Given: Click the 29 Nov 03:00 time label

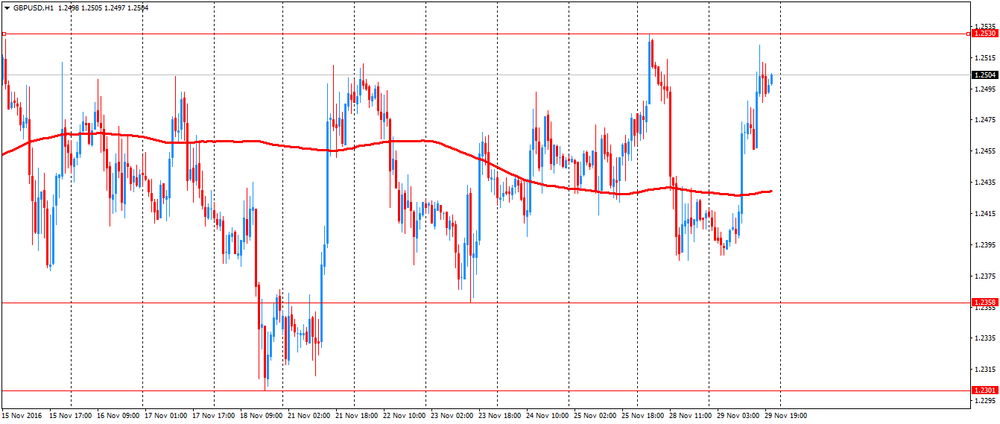Looking at the screenshot, I should (738, 415).
